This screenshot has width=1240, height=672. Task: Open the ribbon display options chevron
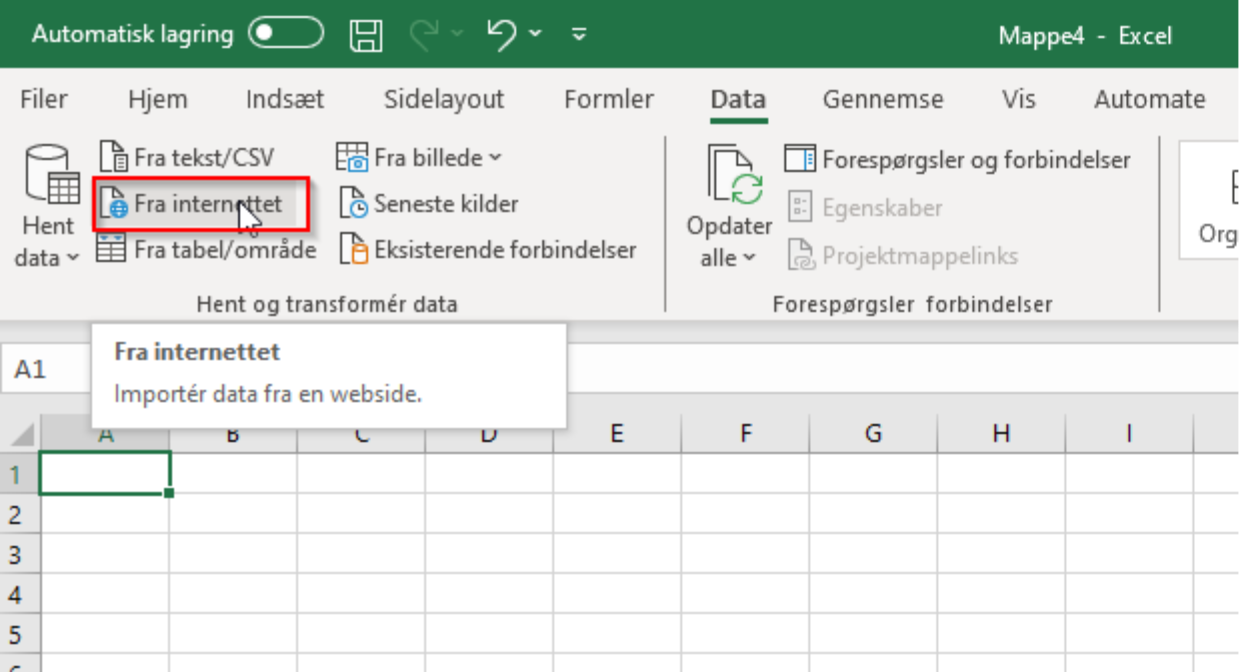point(577,35)
